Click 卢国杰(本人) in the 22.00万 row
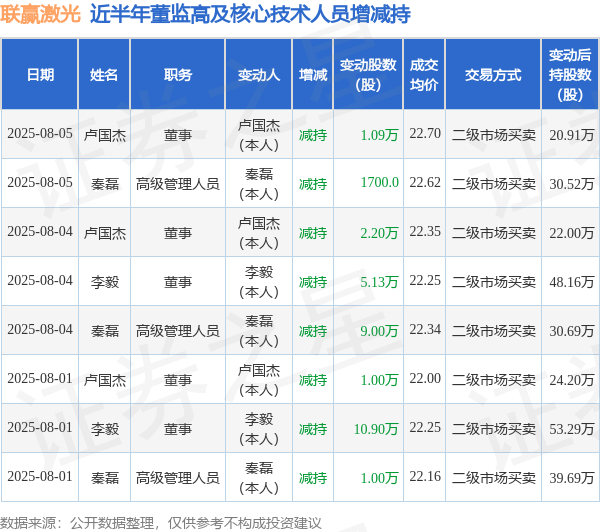 point(259,233)
